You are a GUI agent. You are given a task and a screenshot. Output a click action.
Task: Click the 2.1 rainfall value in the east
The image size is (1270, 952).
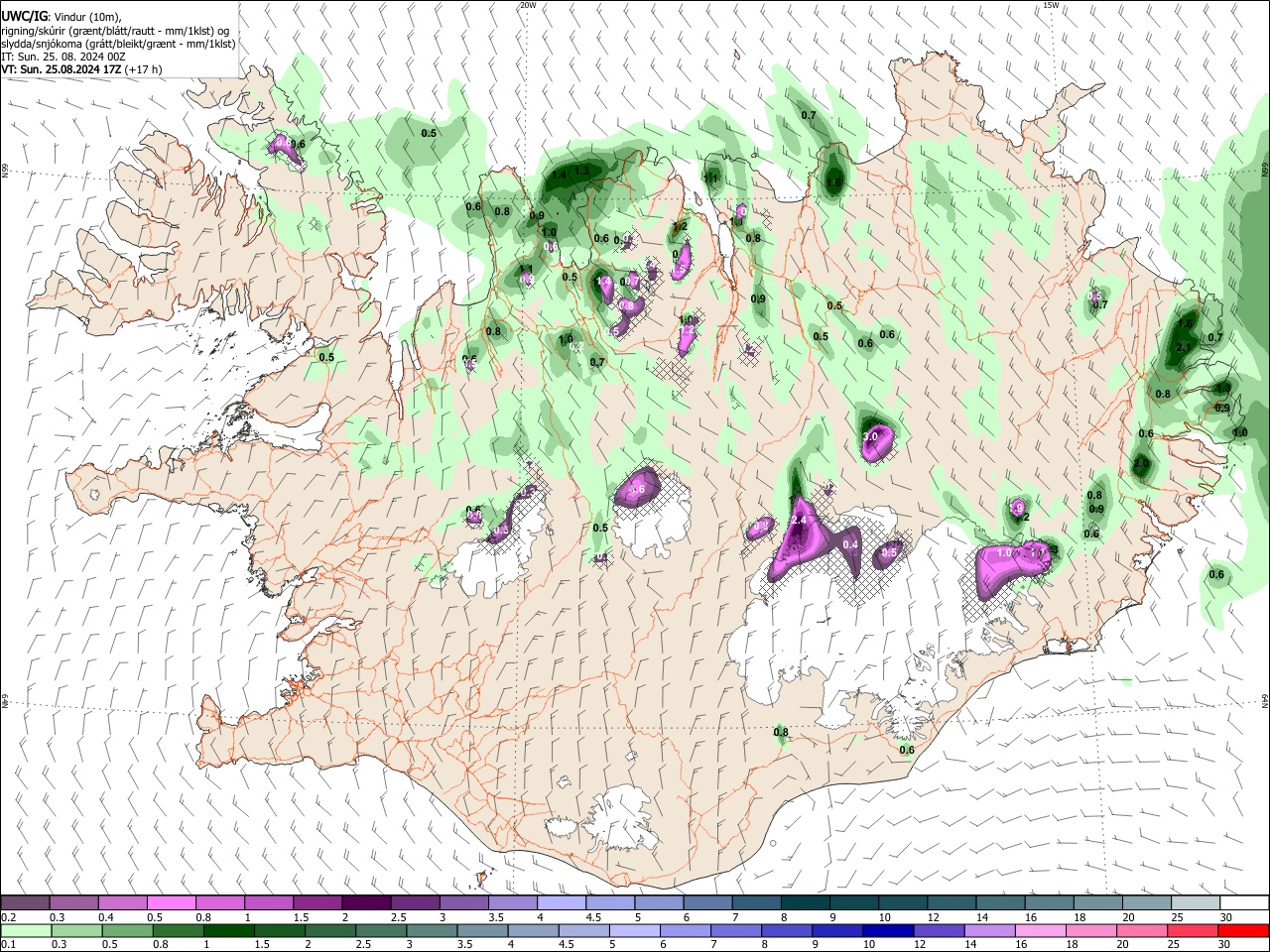[1183, 347]
